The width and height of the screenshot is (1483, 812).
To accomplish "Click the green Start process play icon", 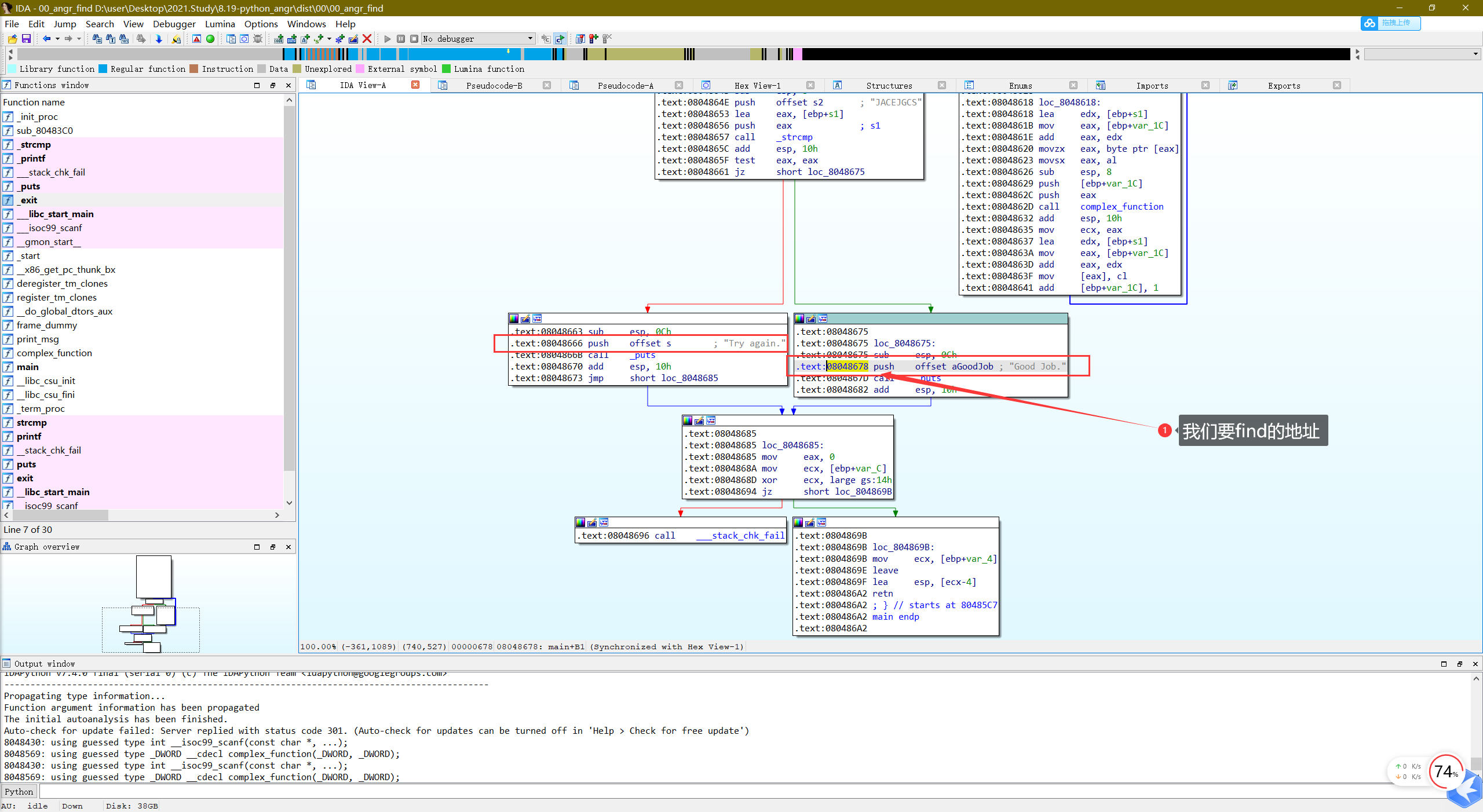I will point(388,39).
